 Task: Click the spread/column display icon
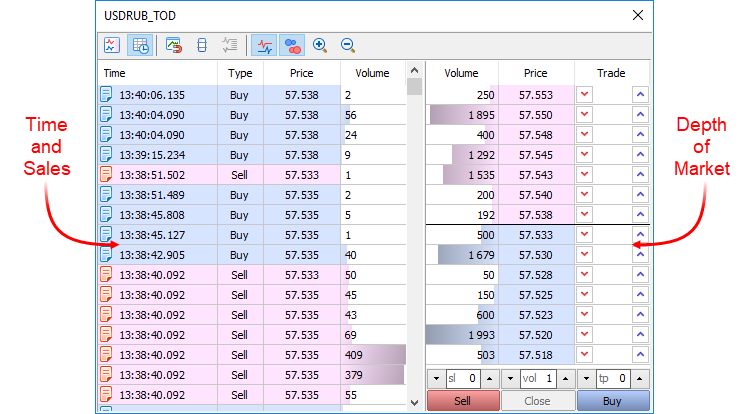202,45
